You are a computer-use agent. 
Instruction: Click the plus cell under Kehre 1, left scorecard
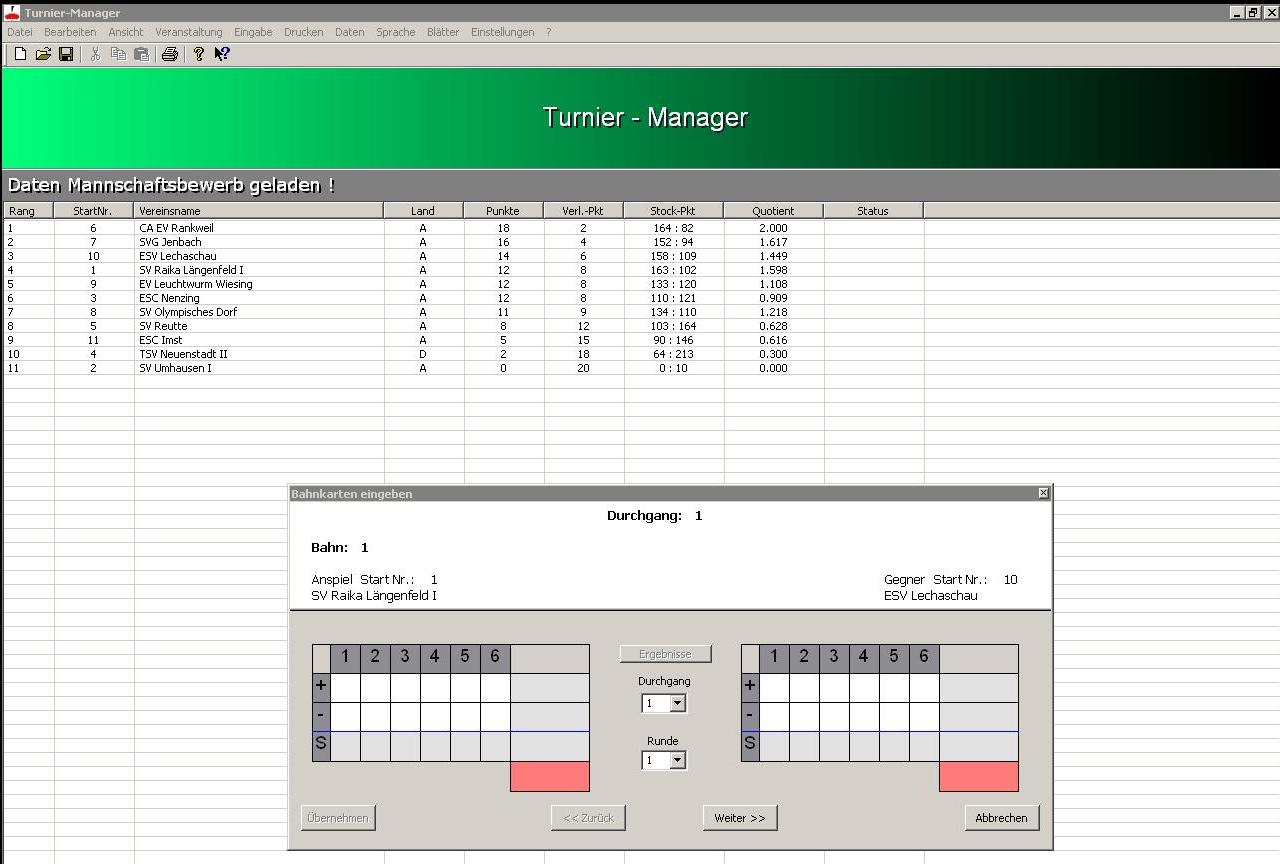(345, 688)
